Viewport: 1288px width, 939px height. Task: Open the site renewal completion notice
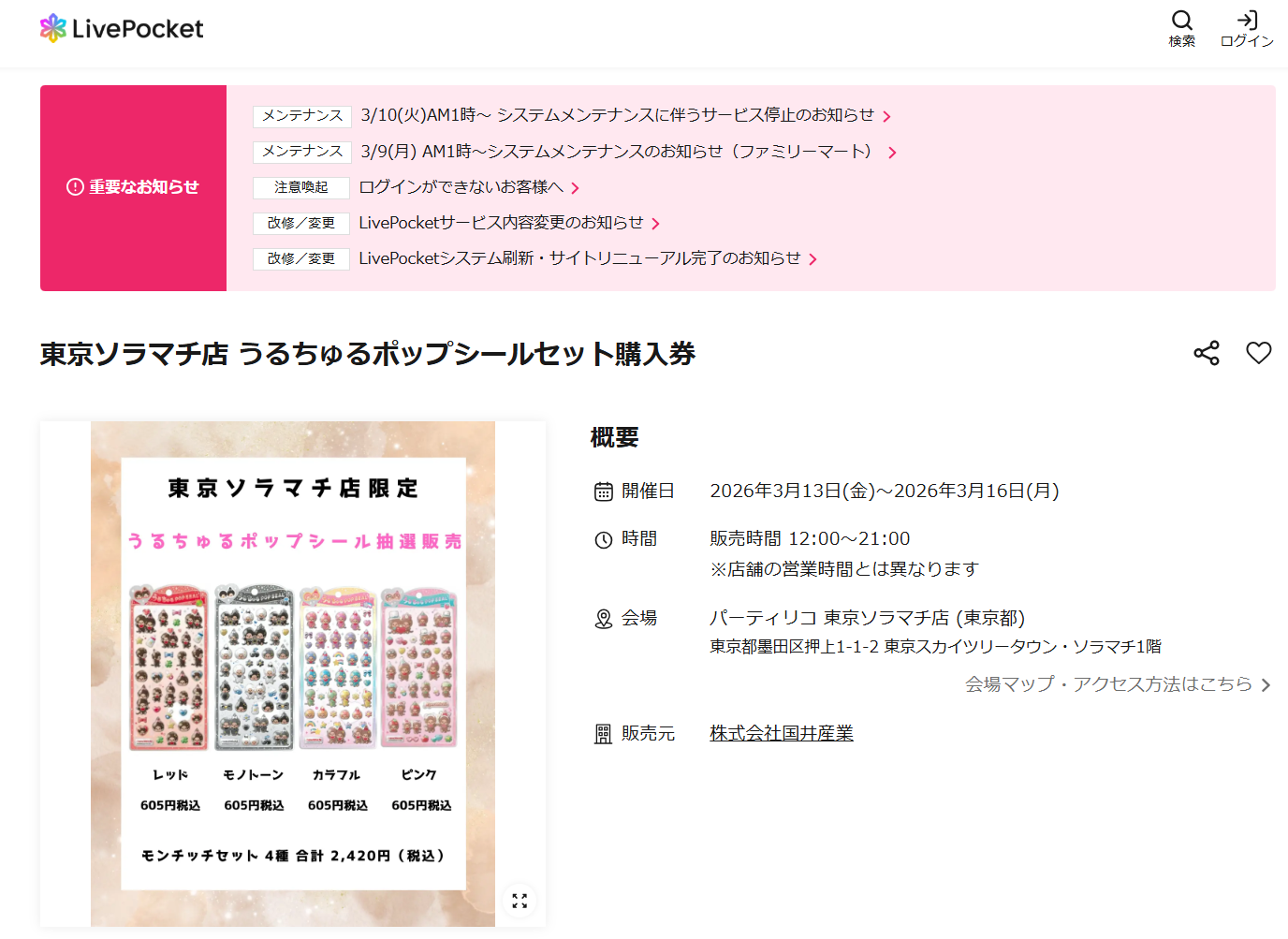tap(580, 258)
